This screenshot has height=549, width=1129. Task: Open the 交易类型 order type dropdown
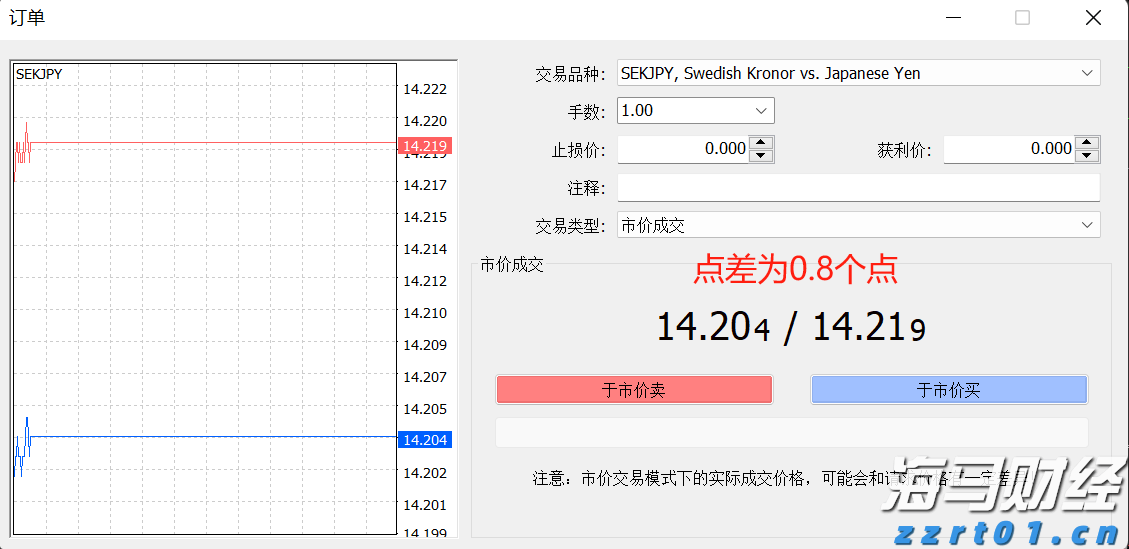[x=1087, y=226]
